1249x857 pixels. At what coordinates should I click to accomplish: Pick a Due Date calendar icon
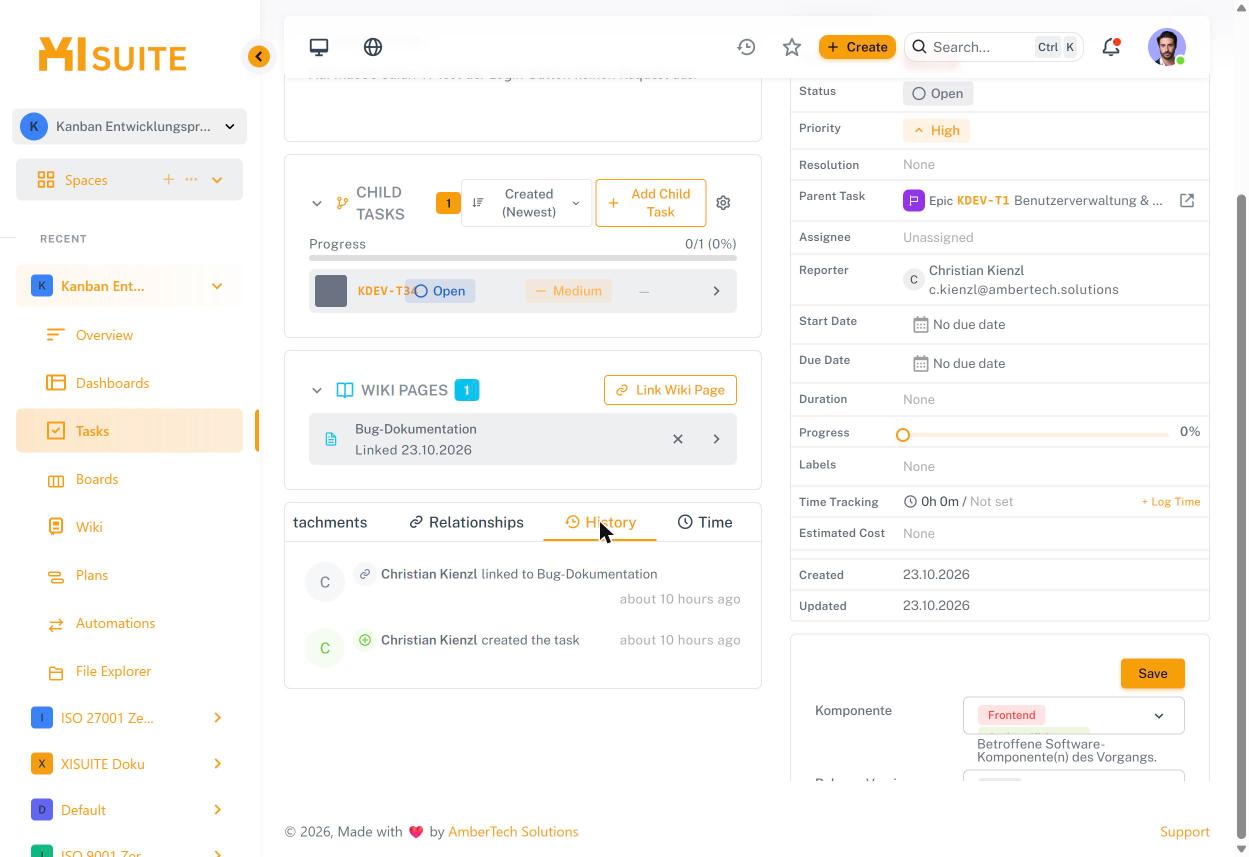(x=920, y=363)
